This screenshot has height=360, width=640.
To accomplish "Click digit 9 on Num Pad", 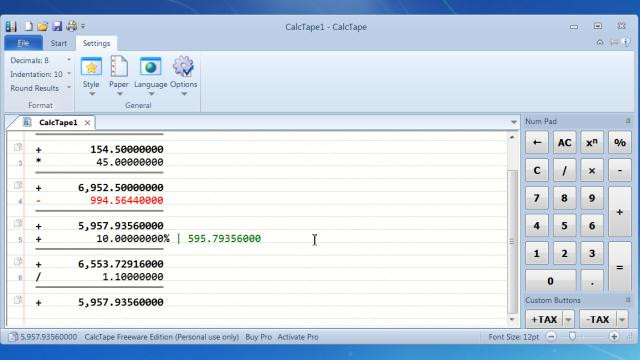I will coord(592,198).
